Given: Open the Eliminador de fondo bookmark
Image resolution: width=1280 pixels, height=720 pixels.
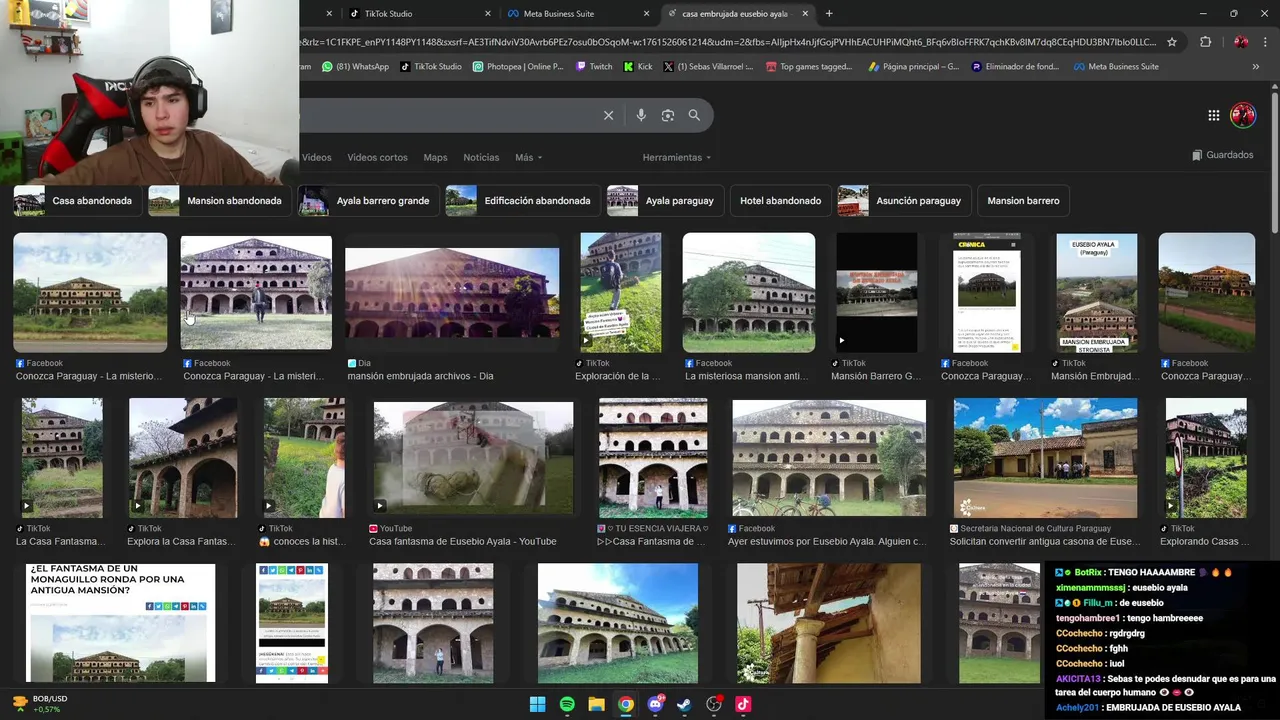Looking at the screenshot, I should pyautogui.click(x=1014, y=67).
